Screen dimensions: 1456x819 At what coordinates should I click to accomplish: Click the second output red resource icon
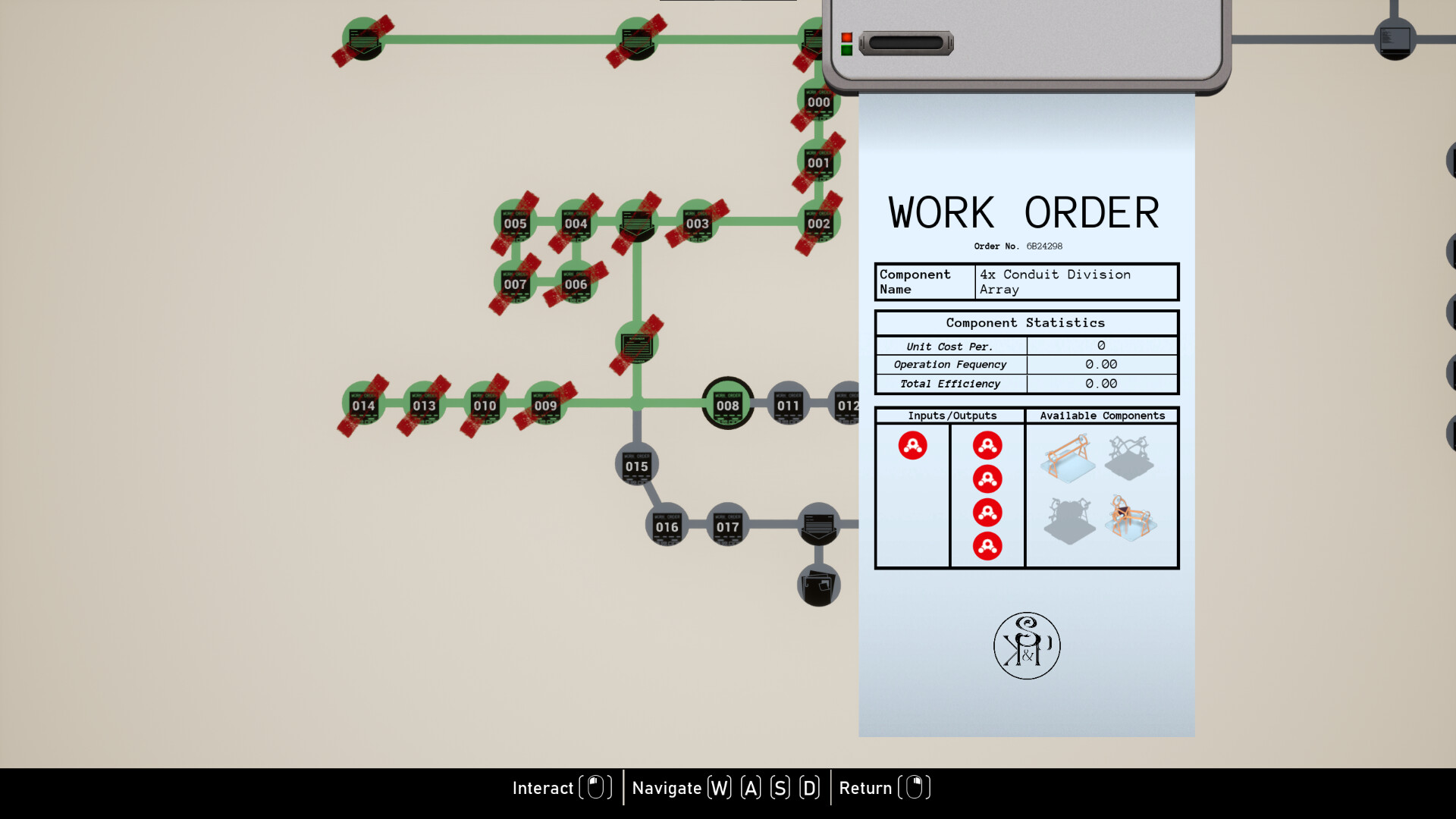tap(987, 479)
